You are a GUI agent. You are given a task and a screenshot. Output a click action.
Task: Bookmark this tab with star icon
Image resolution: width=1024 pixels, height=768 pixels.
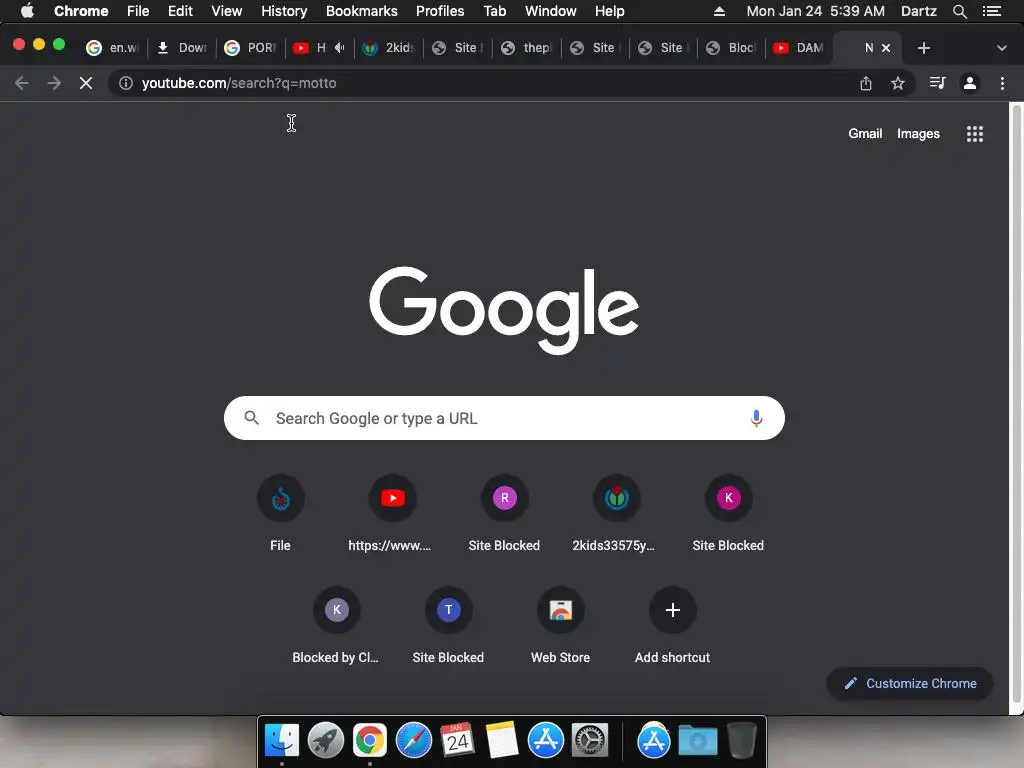[x=898, y=83]
